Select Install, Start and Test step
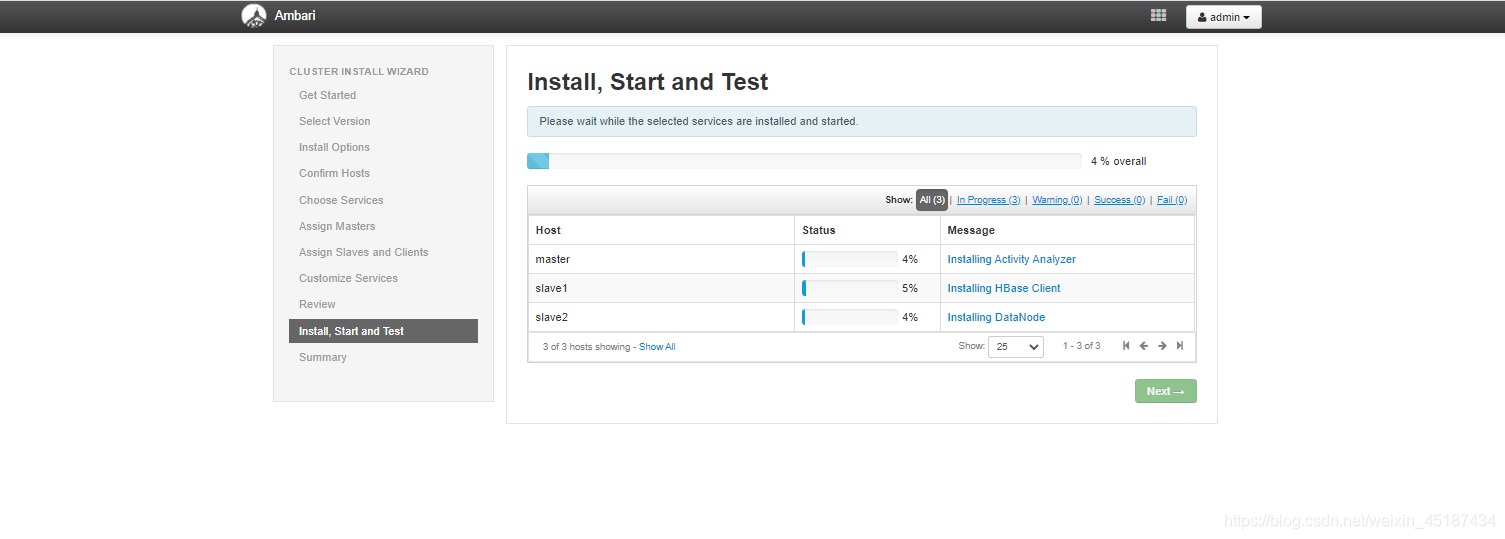 (x=383, y=331)
